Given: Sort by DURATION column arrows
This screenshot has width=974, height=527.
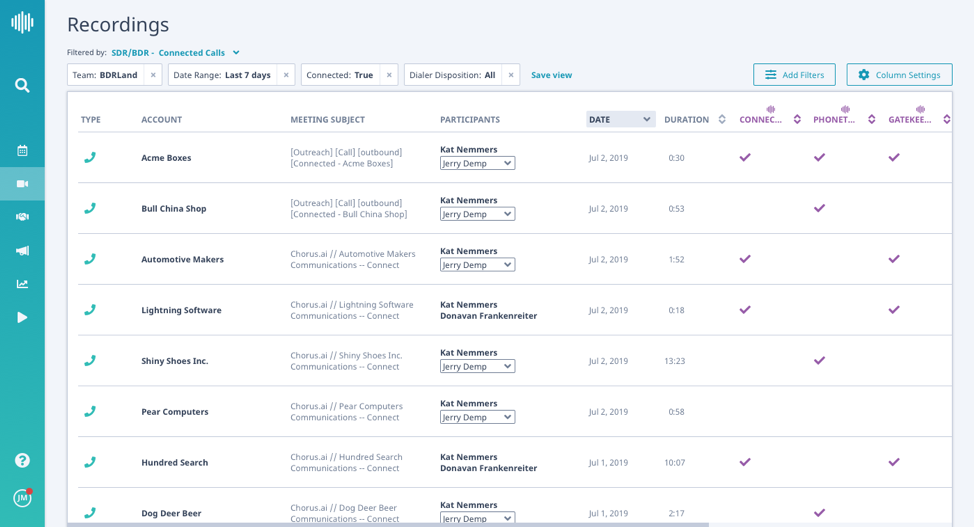Looking at the screenshot, I should point(722,119).
